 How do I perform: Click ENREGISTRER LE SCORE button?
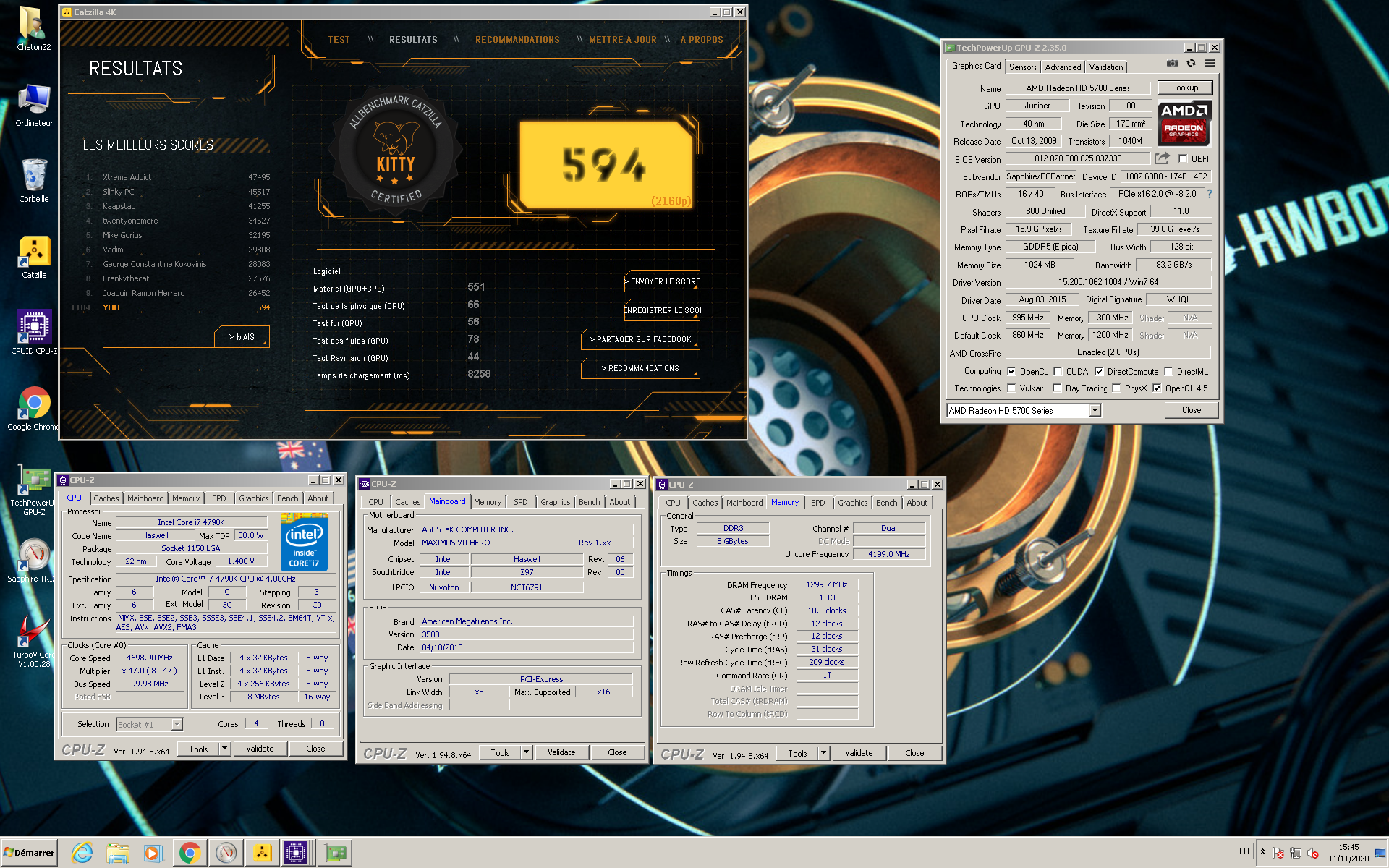pos(662,310)
